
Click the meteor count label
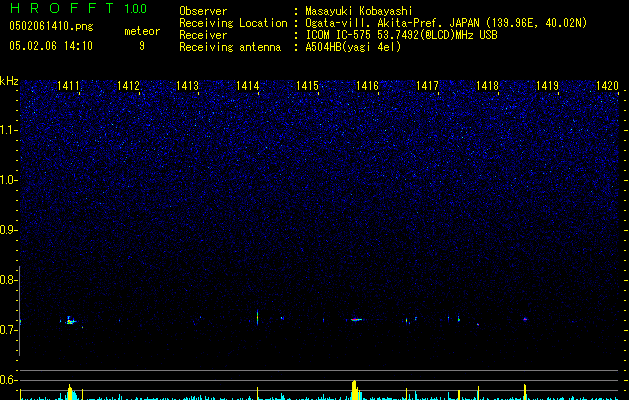pyautogui.click(x=142, y=31)
